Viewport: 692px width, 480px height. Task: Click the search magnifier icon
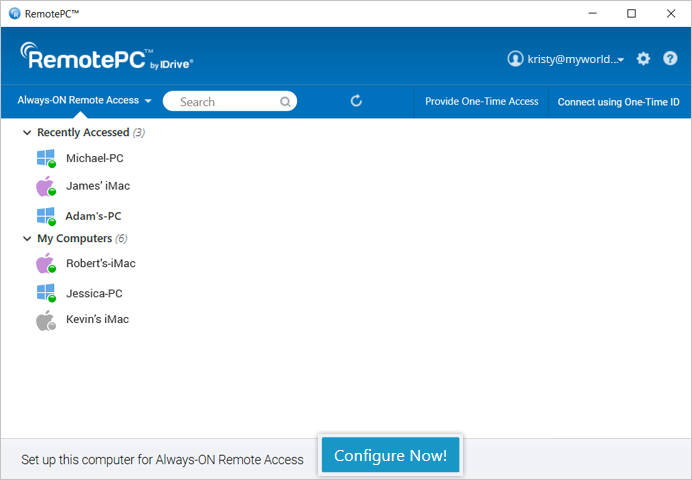(x=285, y=101)
